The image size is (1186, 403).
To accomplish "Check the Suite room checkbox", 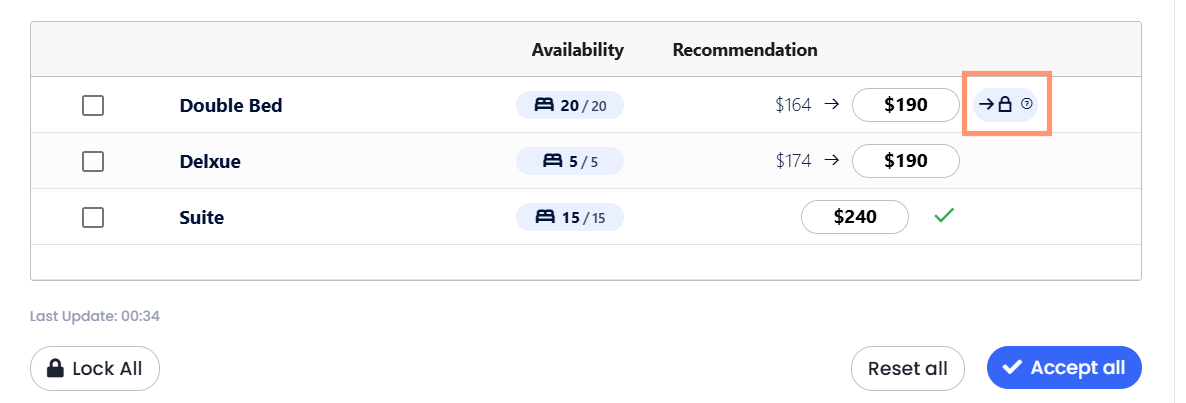I will pyautogui.click(x=93, y=217).
